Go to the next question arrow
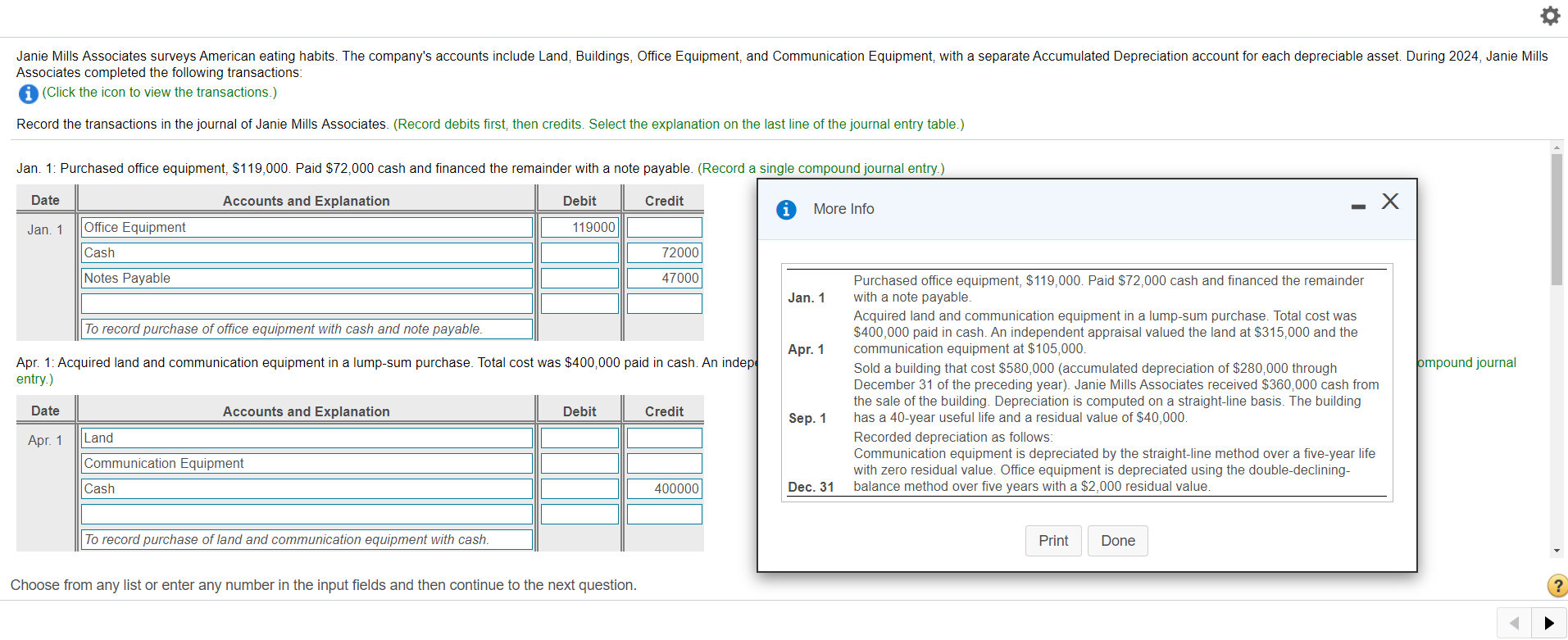The width and height of the screenshot is (1568, 640). pos(1549,623)
